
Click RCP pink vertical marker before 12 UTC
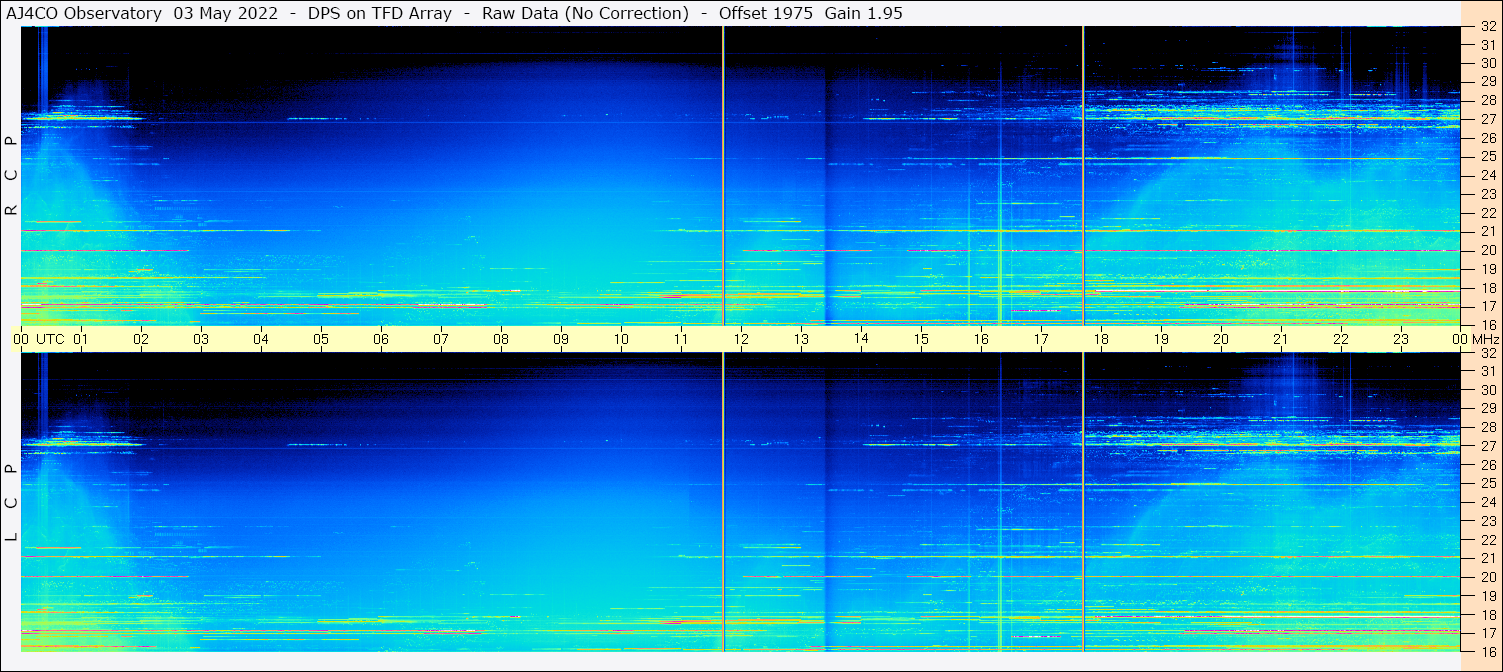tap(723, 176)
